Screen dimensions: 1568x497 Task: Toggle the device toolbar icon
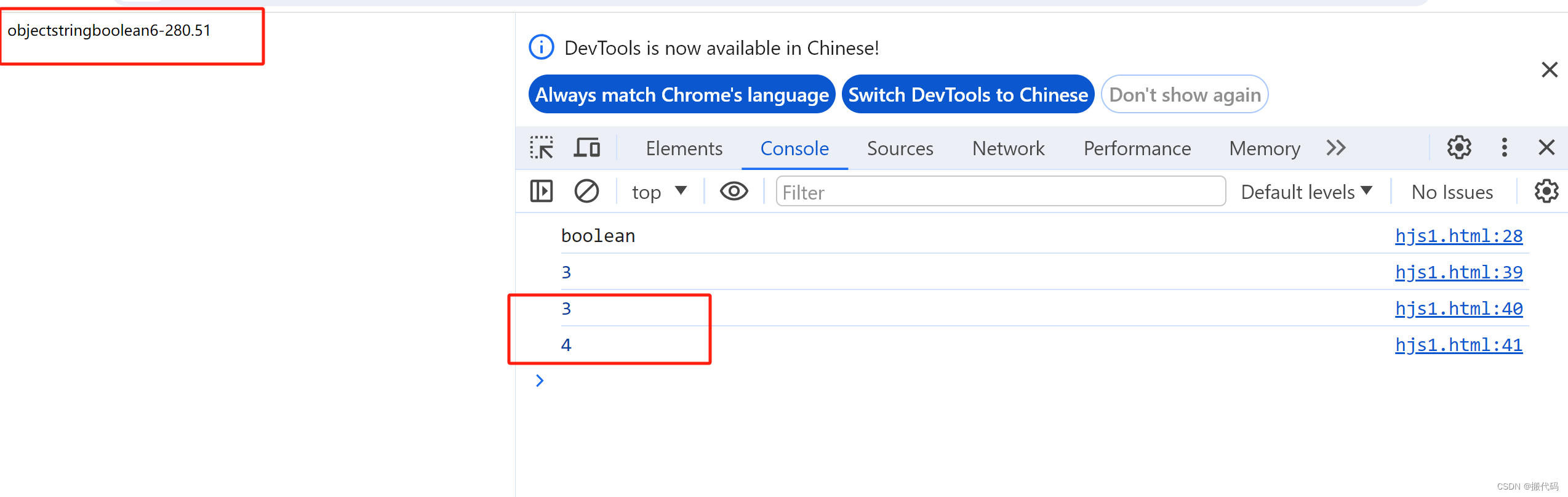click(x=587, y=148)
